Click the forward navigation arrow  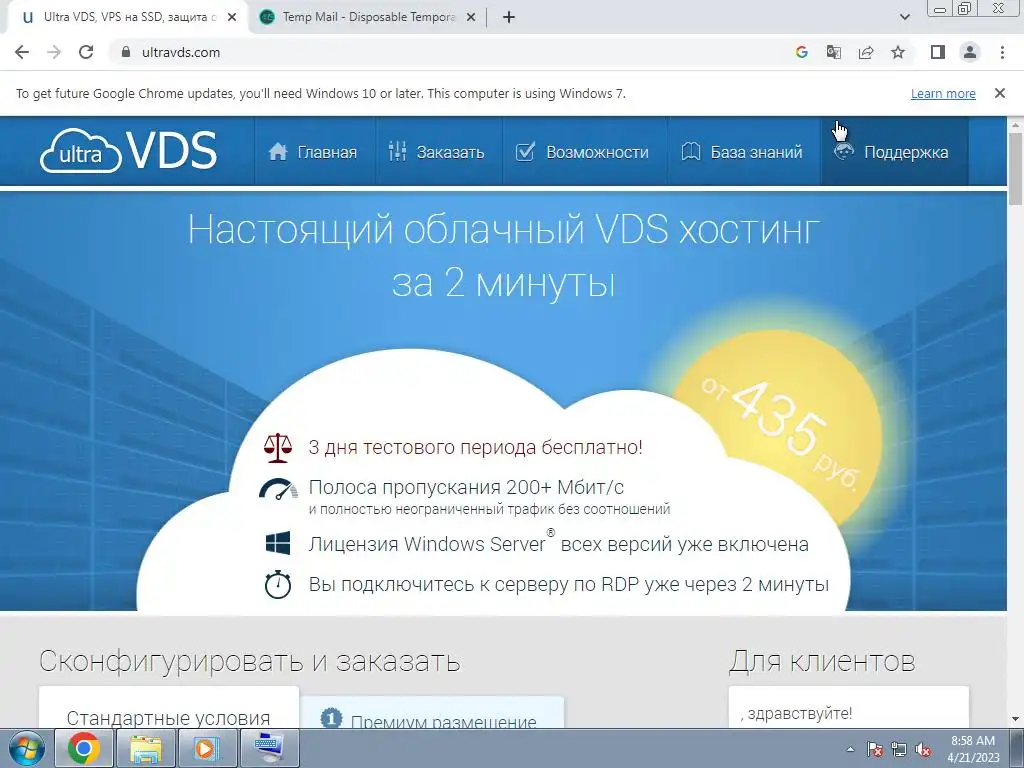[x=54, y=52]
